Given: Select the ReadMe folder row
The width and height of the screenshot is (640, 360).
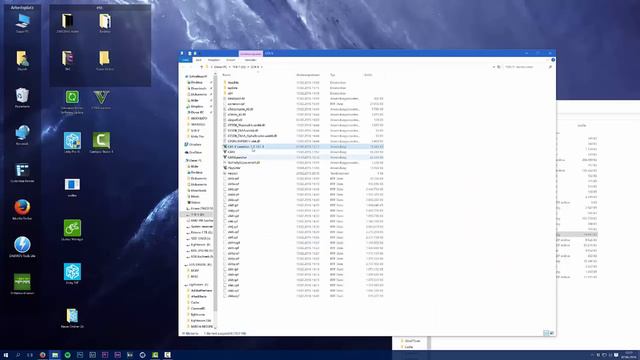Looking at the screenshot, I should tap(303, 82).
